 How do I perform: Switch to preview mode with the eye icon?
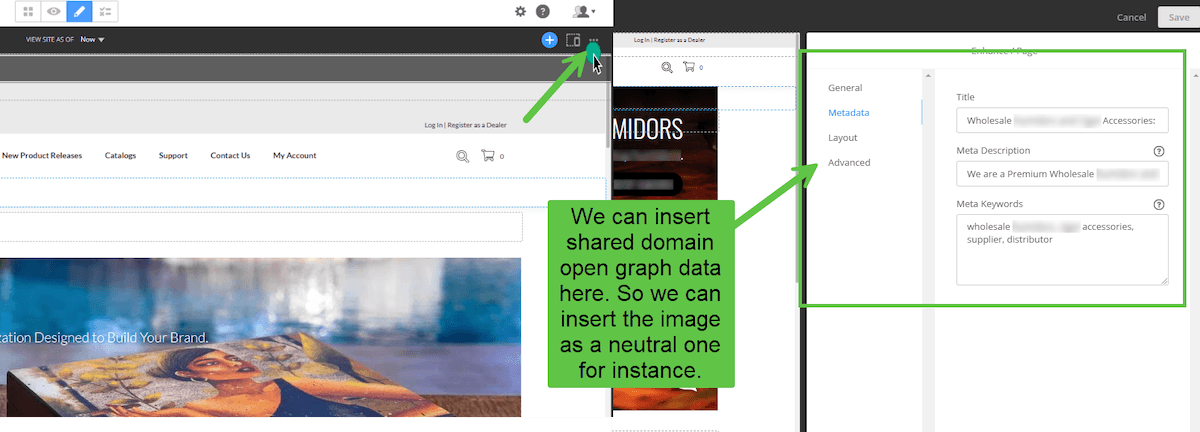coord(54,12)
